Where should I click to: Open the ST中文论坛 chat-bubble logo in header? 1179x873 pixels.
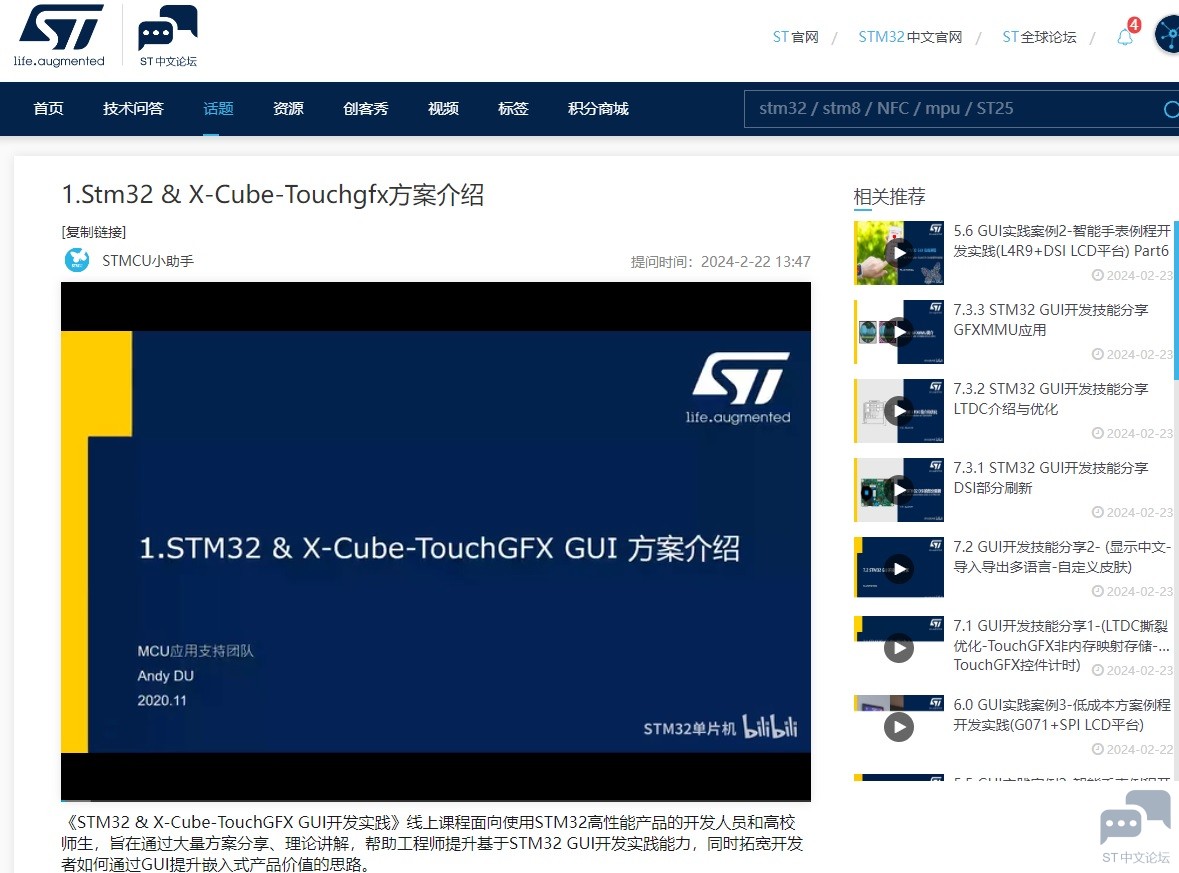[168, 35]
